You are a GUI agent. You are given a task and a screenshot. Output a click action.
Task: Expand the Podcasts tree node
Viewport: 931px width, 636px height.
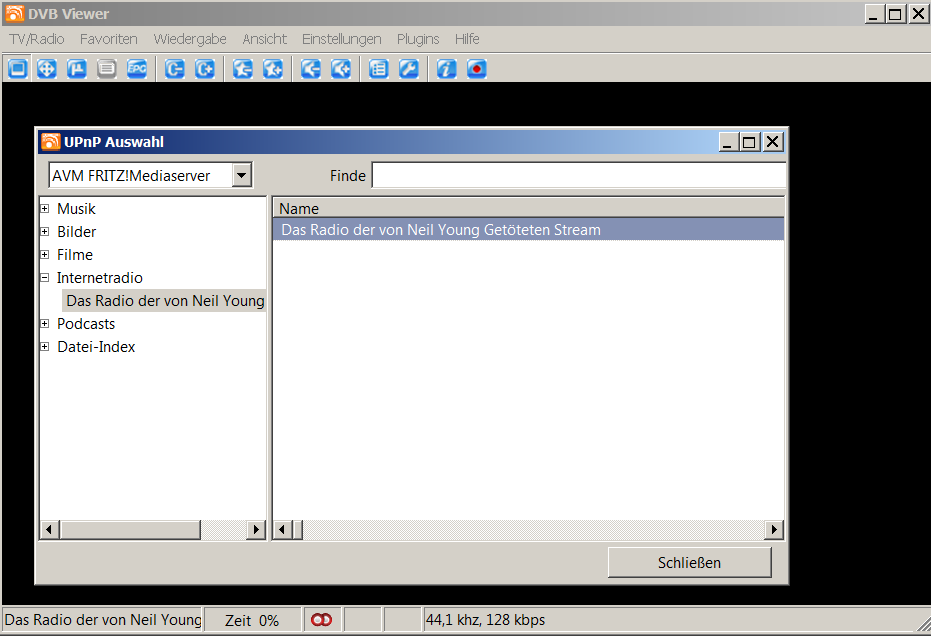[45, 324]
